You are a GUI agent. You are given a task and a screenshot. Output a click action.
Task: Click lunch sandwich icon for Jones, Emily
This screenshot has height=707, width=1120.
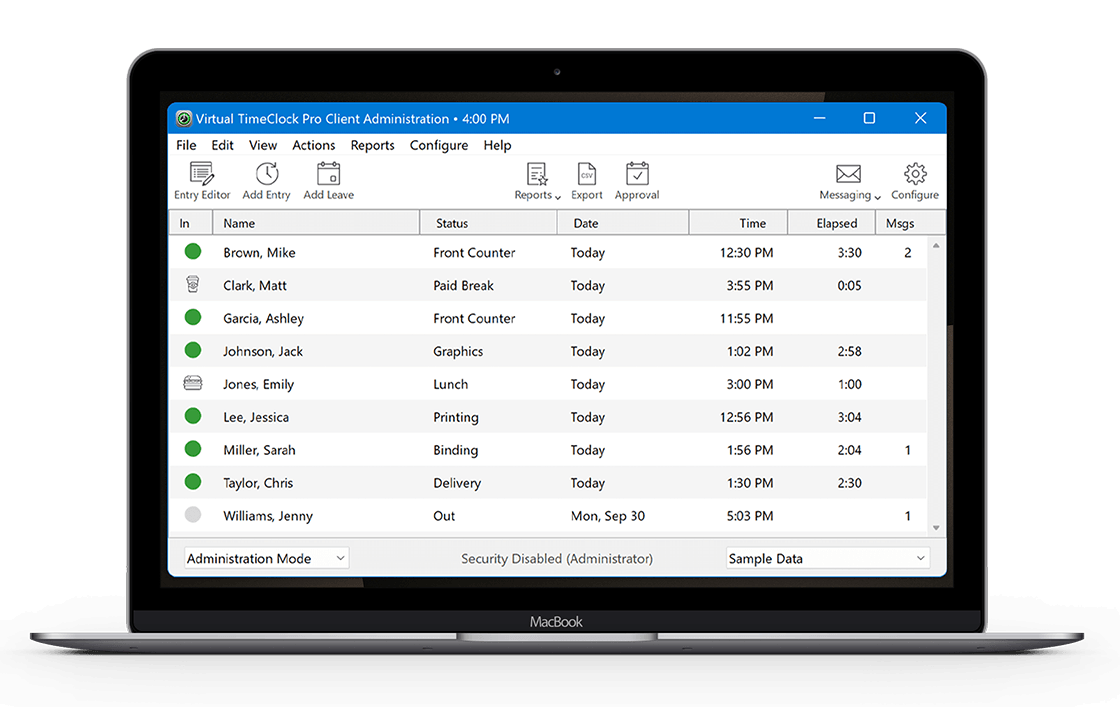[x=193, y=383]
